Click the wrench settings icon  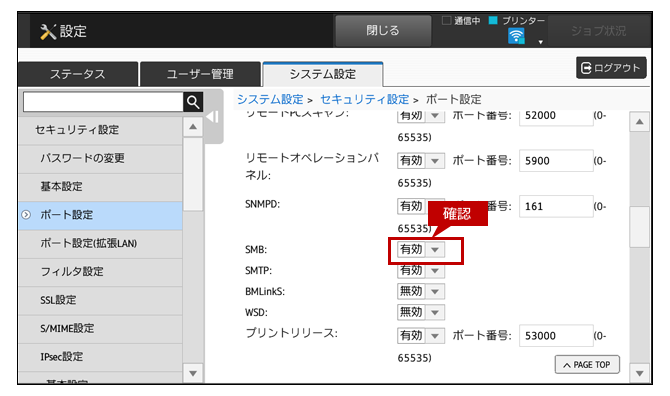coord(48,32)
